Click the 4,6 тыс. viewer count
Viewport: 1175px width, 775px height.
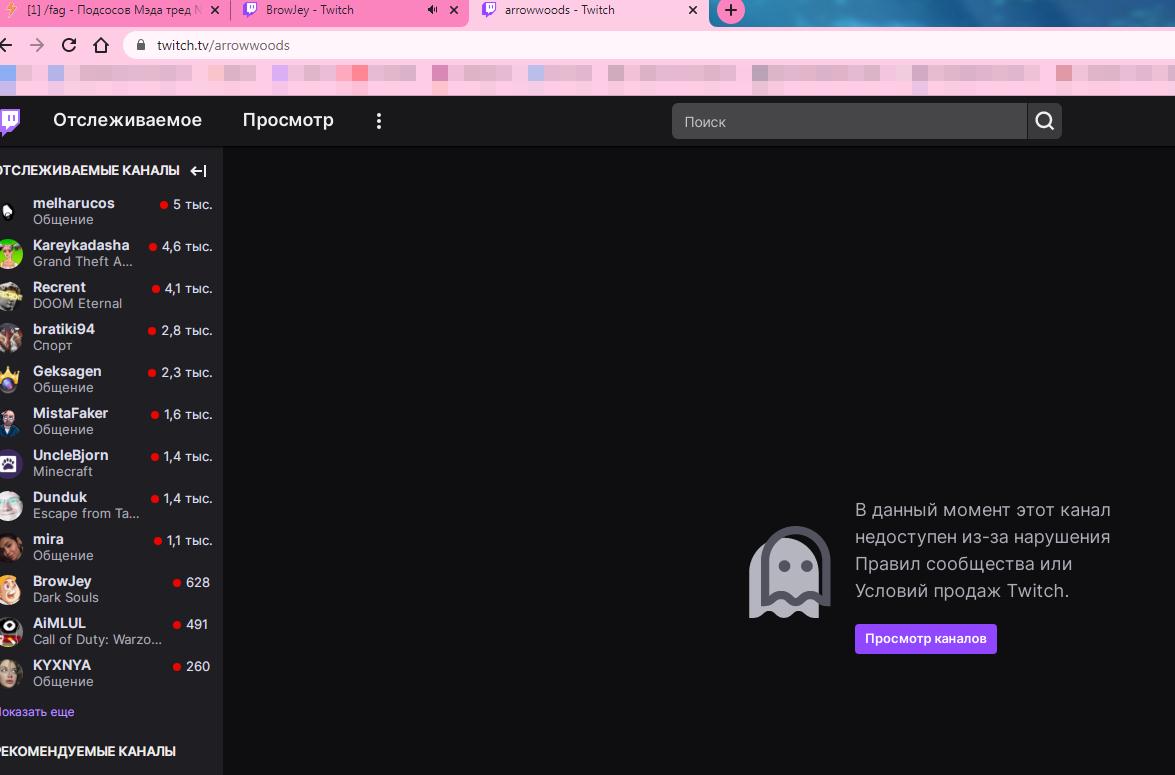pos(187,247)
